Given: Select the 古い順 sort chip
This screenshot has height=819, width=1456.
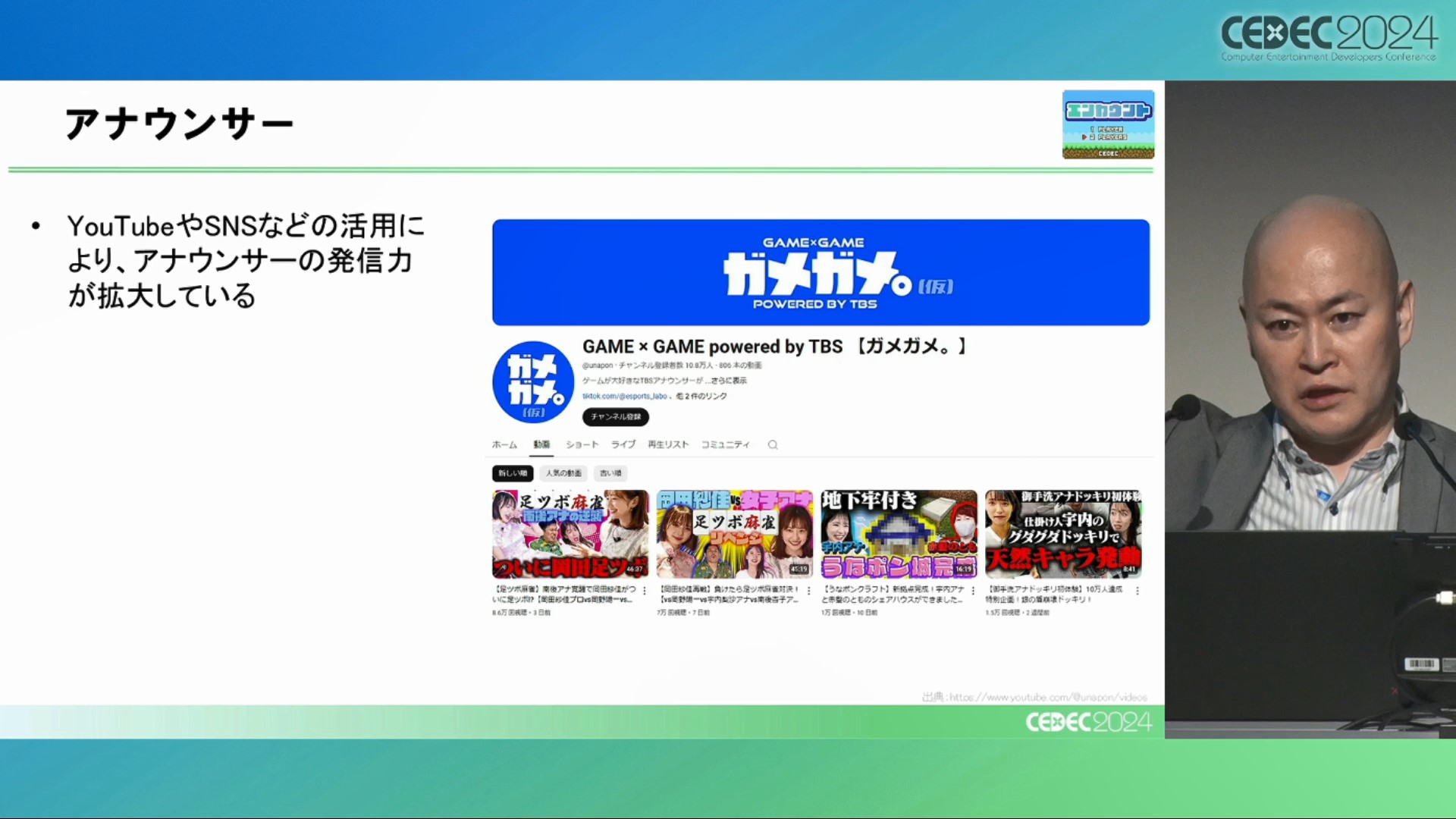Looking at the screenshot, I should click(610, 473).
